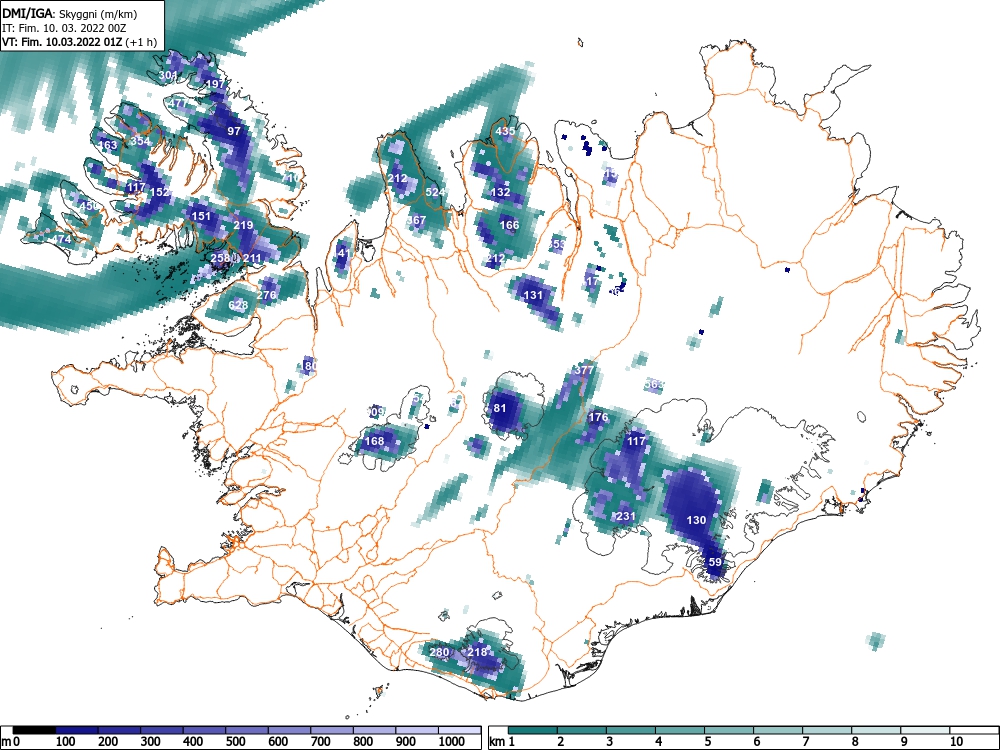The height and width of the screenshot is (750, 1000).
Task: Click the map label 367
Action: pos(416,220)
